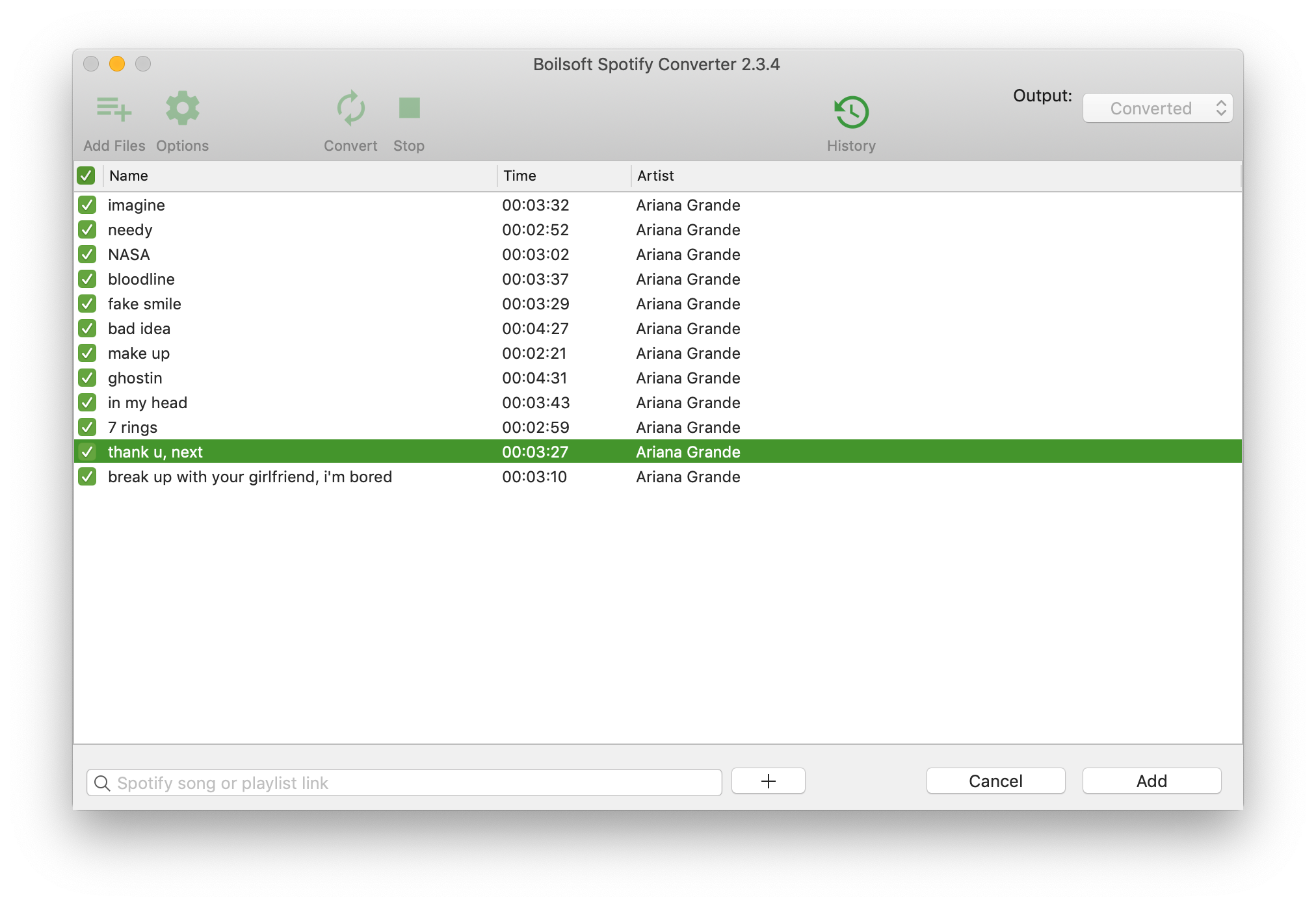Image resolution: width=1316 pixels, height=906 pixels.
Task: Uncheck the bad idea track checkbox
Action: tap(87, 328)
